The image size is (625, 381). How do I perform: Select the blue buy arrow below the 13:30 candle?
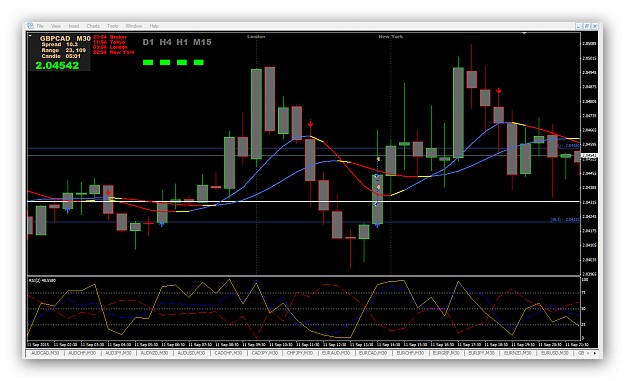[x=377, y=225]
